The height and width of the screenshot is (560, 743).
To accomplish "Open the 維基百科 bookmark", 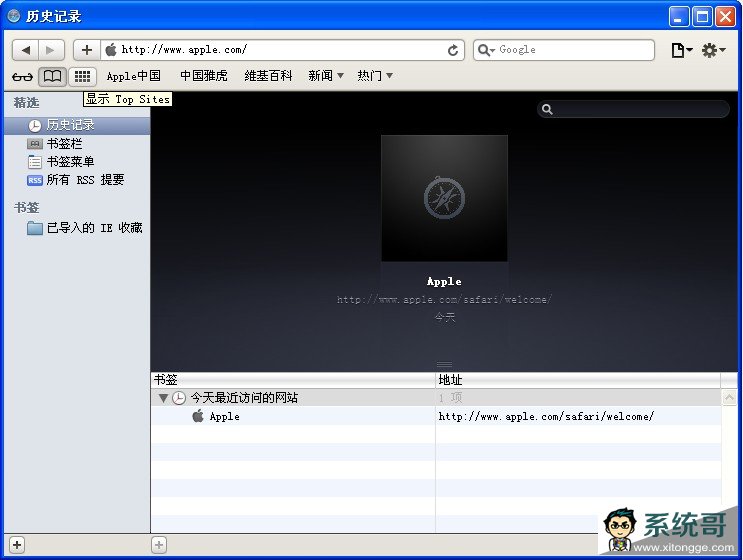I will click(x=268, y=76).
